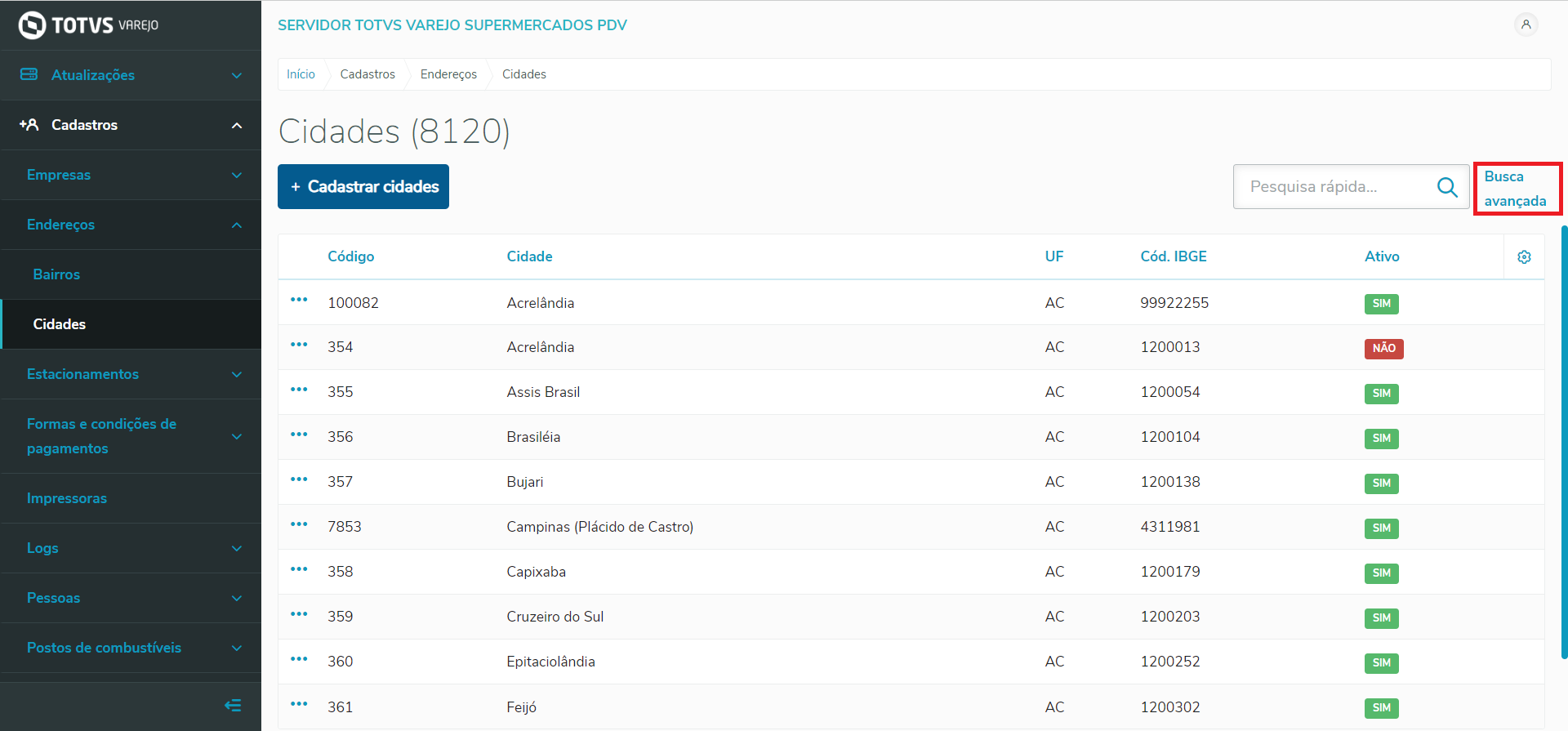Click the IBGE code 99922255
Image resolution: width=1568 pixels, height=731 pixels.
1174,303
